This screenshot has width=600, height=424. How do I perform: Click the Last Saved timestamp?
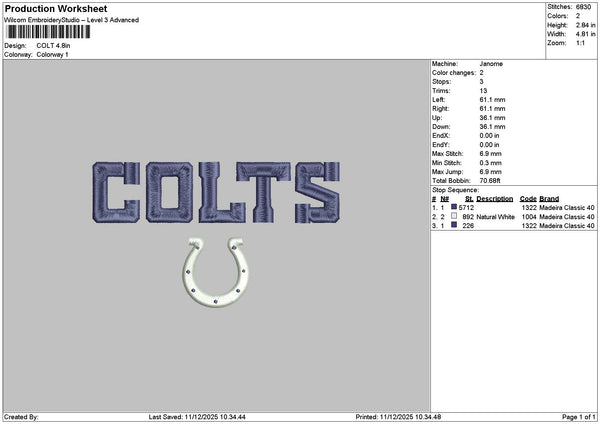(197, 417)
